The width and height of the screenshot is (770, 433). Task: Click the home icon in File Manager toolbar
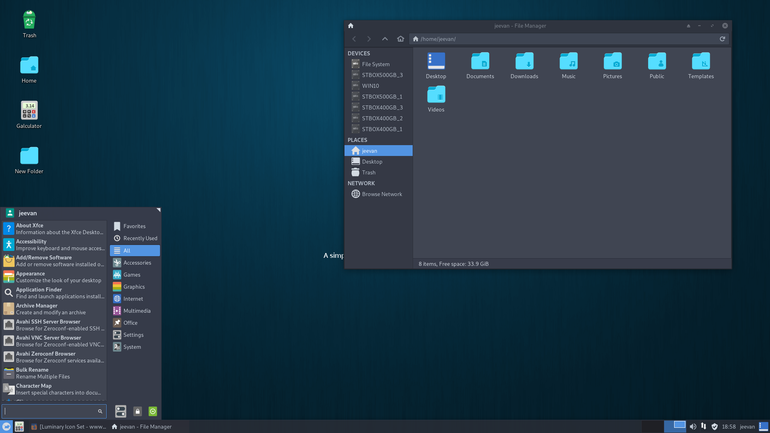400,39
